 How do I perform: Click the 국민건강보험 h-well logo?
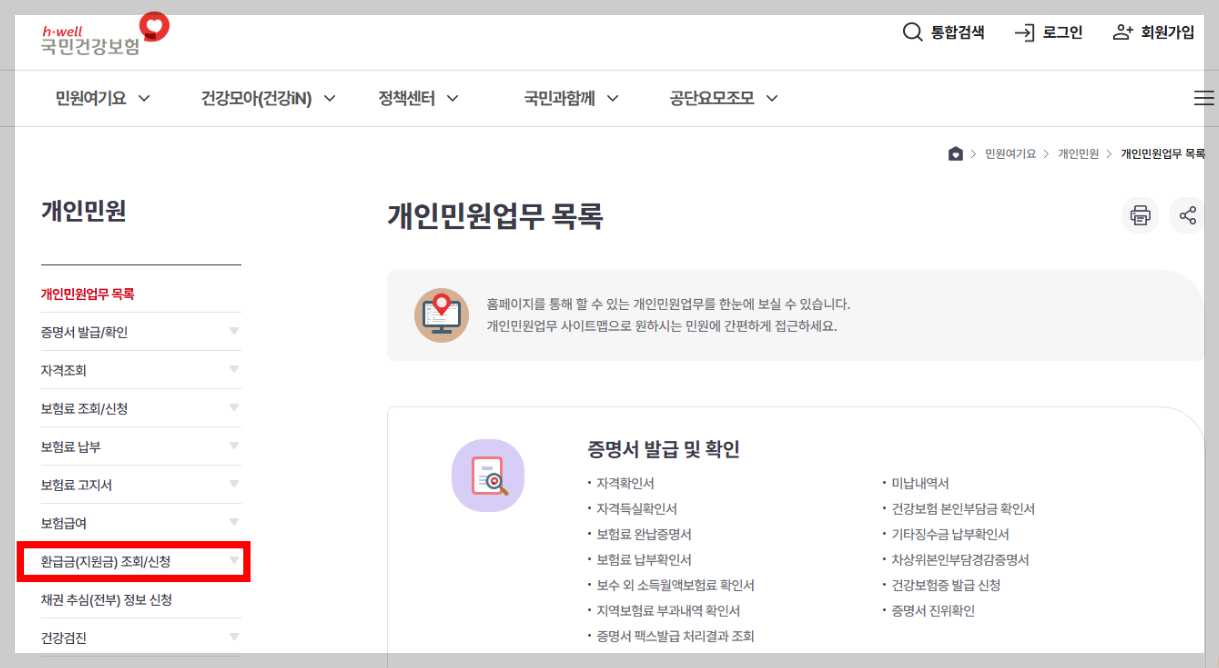[x=105, y=34]
